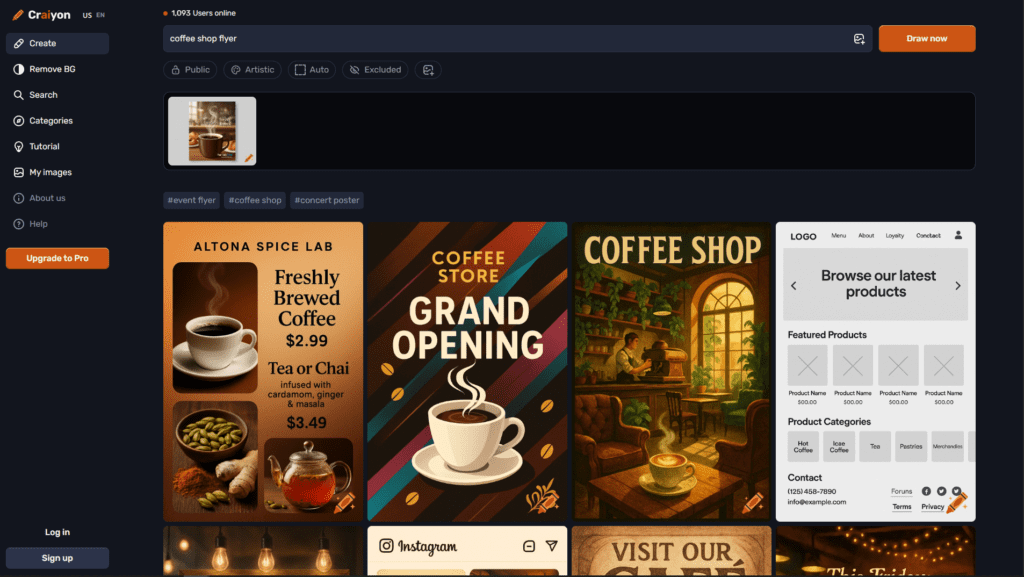Switch the language from EN
Screen dimensions: 1024x577
[x=100, y=14]
